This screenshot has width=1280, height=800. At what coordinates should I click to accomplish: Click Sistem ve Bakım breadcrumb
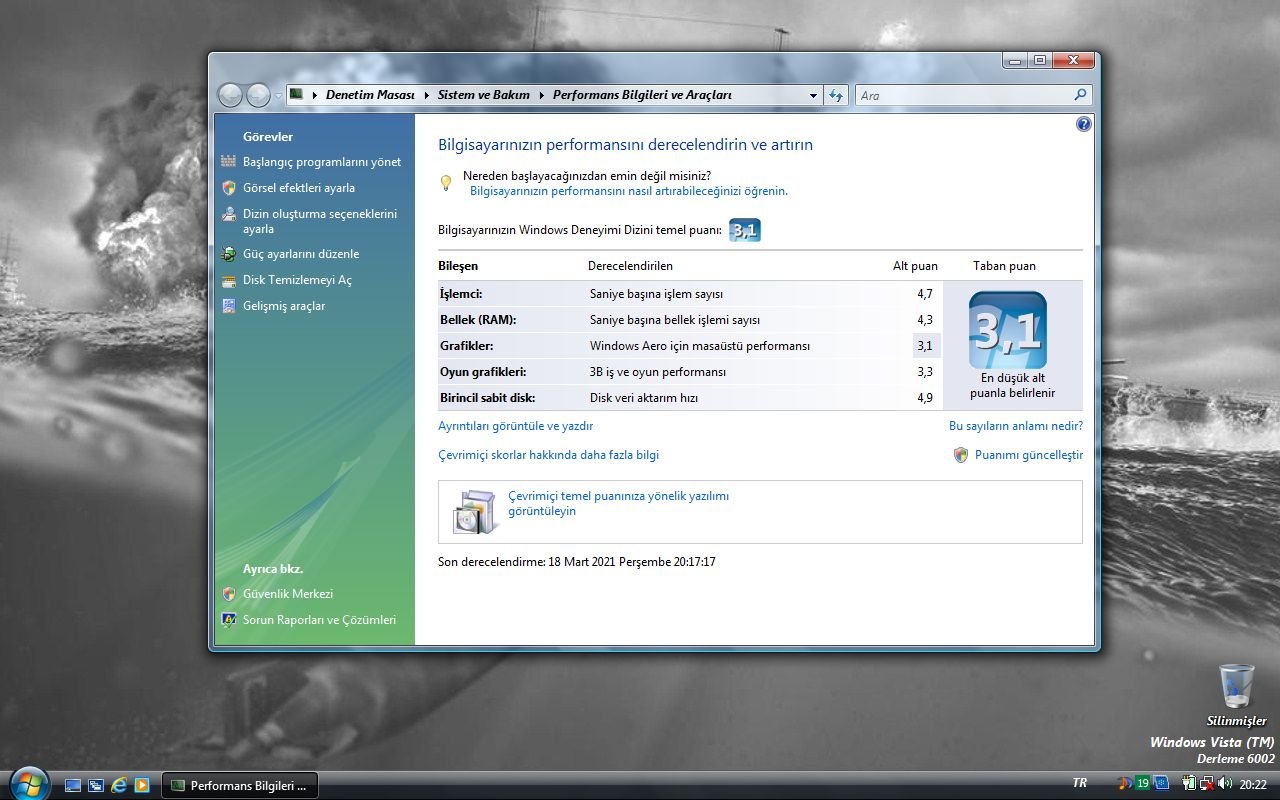(x=484, y=95)
